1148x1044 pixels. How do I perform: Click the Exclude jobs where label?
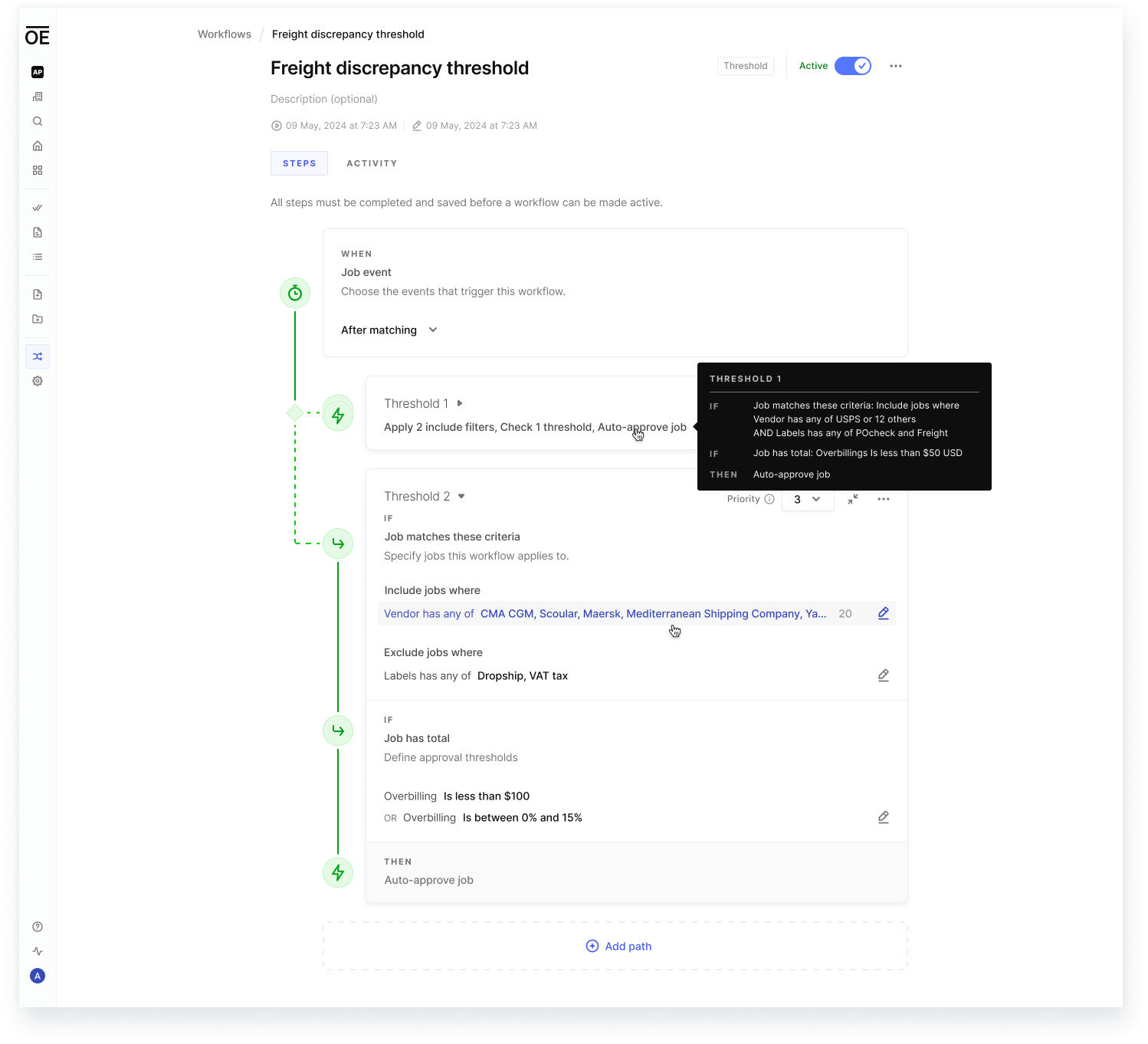(433, 652)
